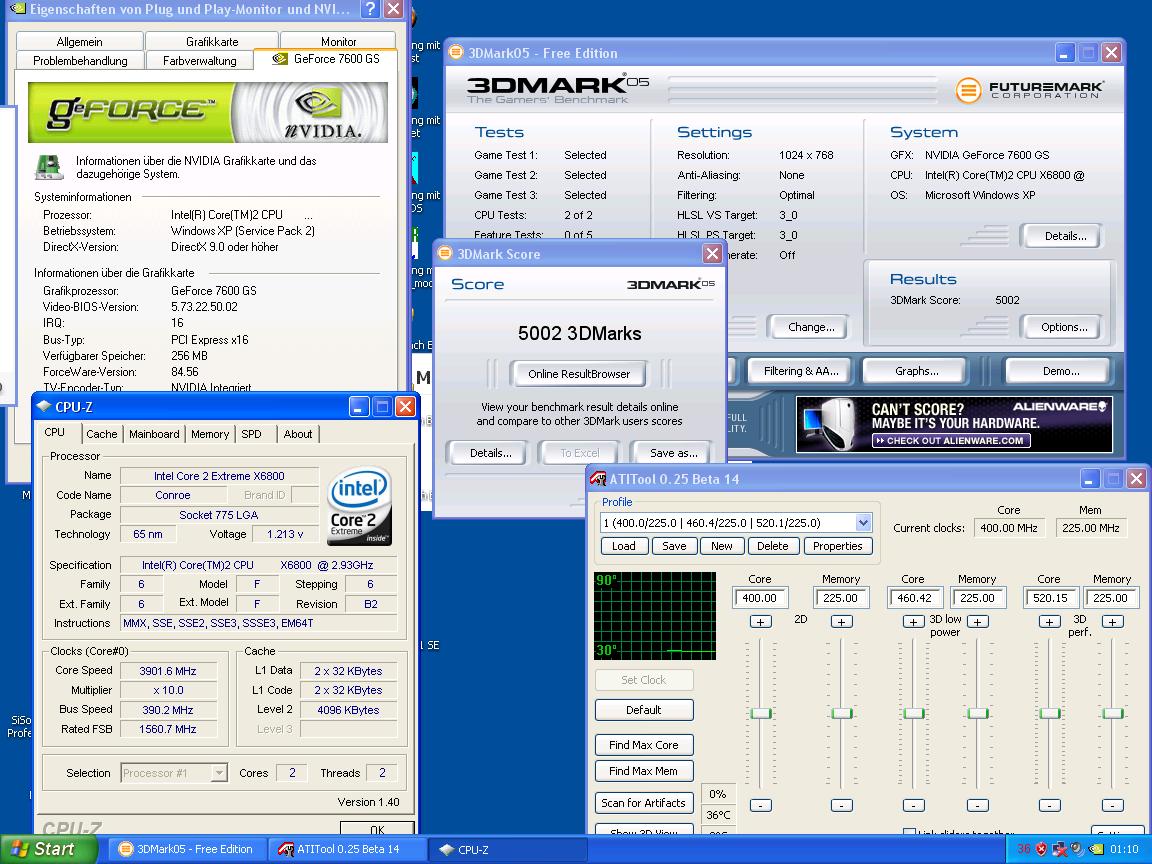Click Find Max Core button
1152x864 pixels.
coord(644,745)
